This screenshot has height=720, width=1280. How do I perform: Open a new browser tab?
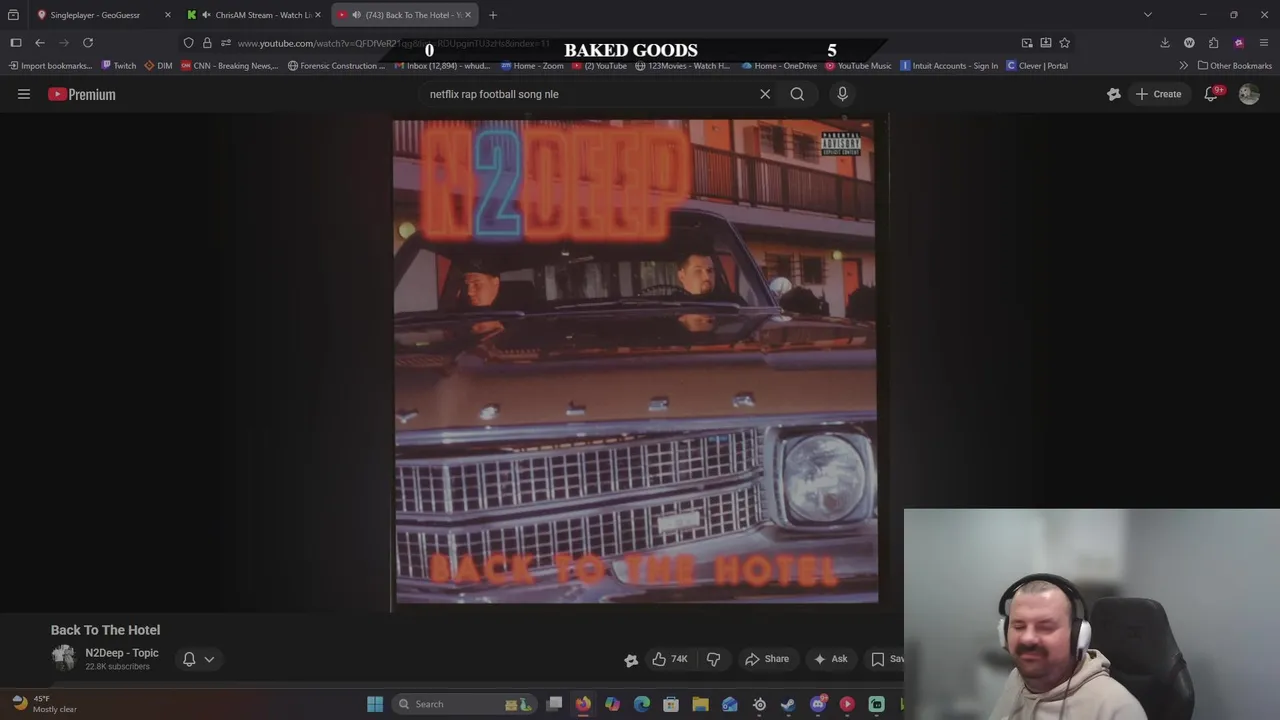(493, 15)
